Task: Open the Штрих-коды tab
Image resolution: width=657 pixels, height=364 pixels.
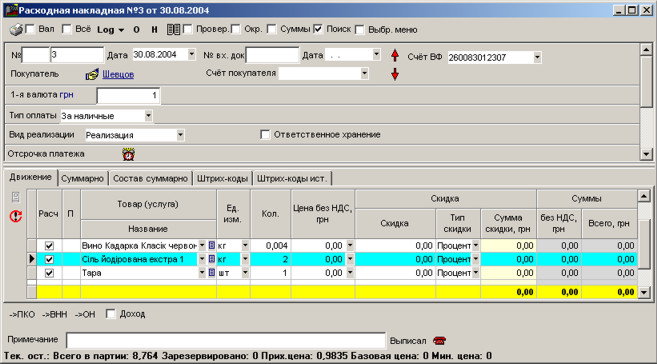Action: (222, 178)
